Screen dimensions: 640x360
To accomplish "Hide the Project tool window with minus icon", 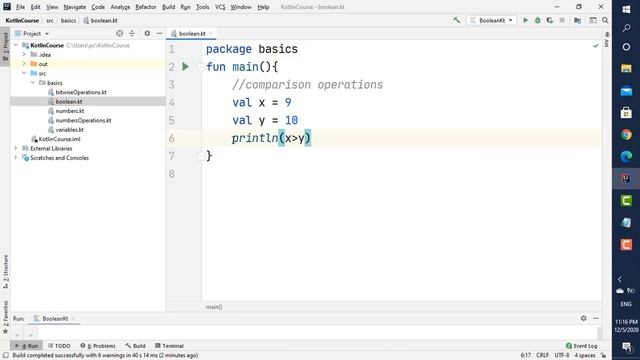I will pyautogui.click(x=159, y=33).
